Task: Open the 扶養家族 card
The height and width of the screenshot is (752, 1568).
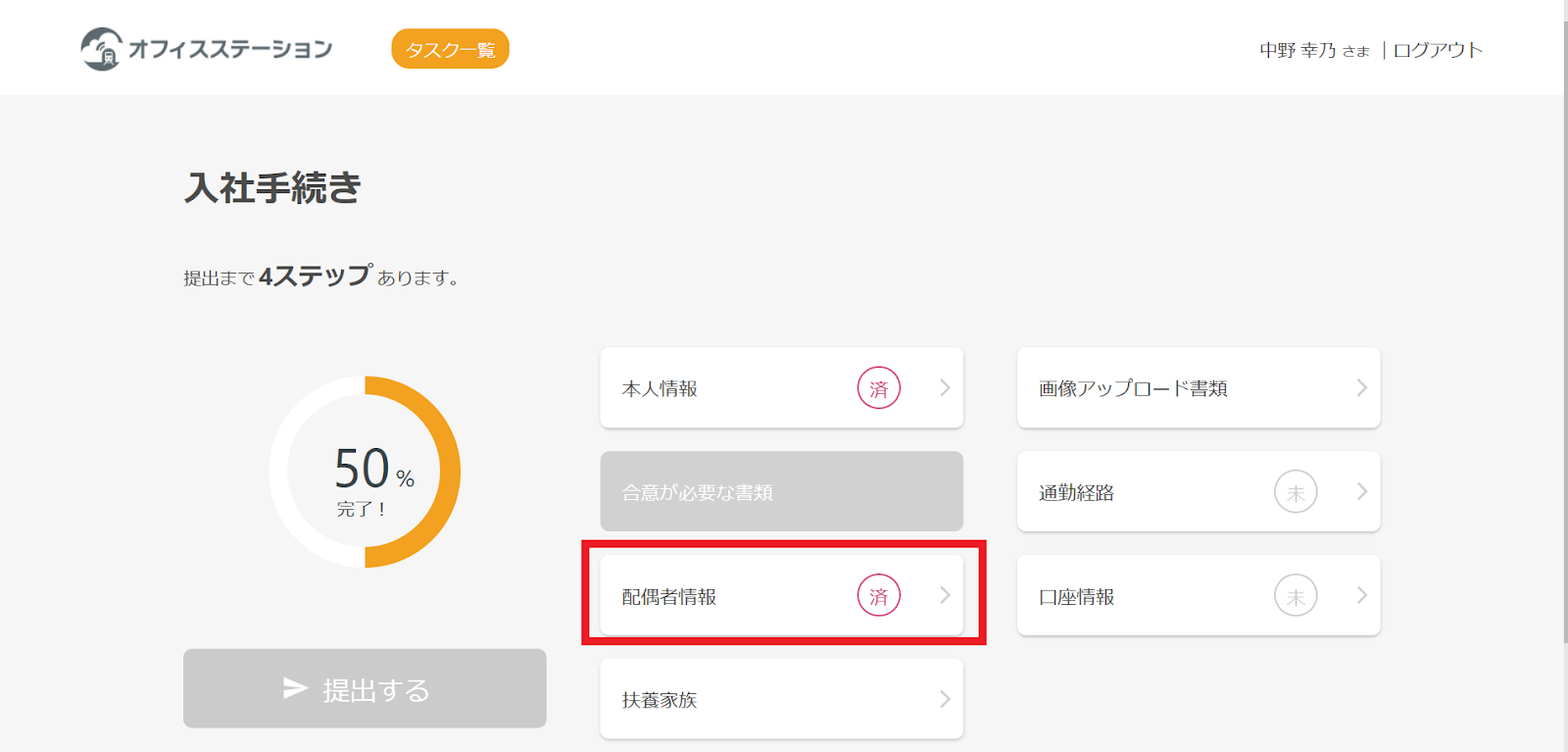Action: (x=781, y=699)
